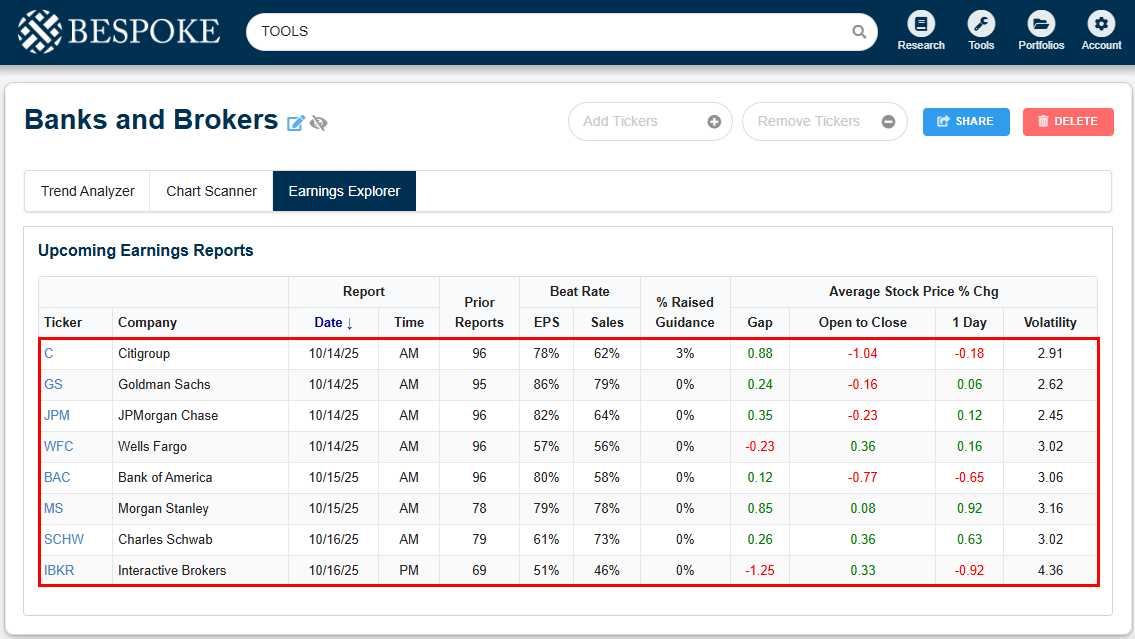Open the Research section
1135x639 pixels.
pyautogui.click(x=921, y=24)
